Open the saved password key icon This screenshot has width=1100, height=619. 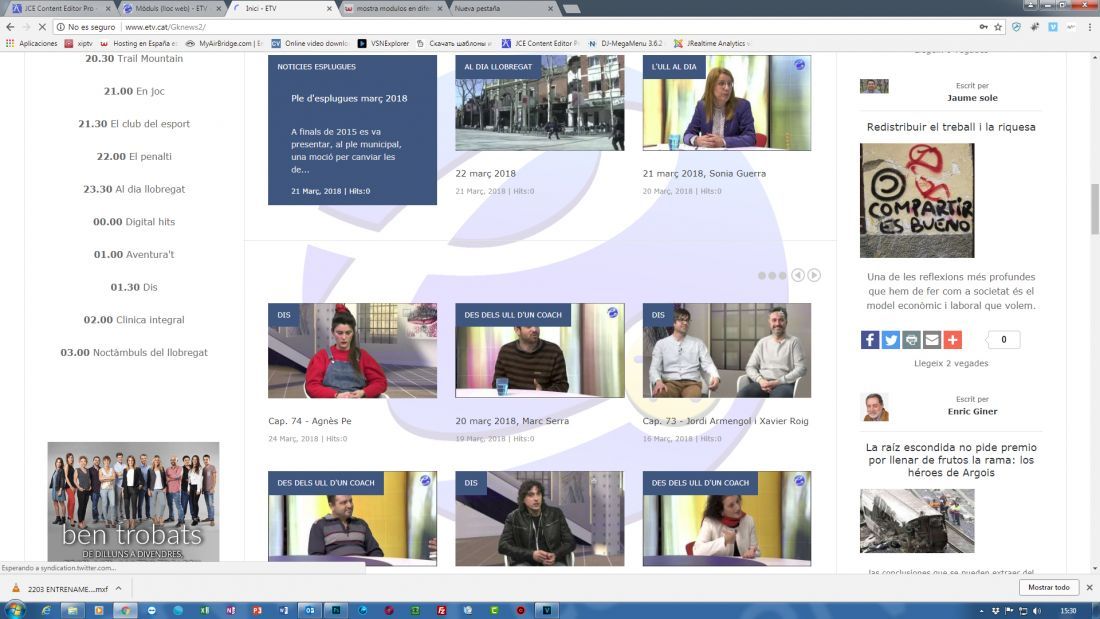pos(984,27)
